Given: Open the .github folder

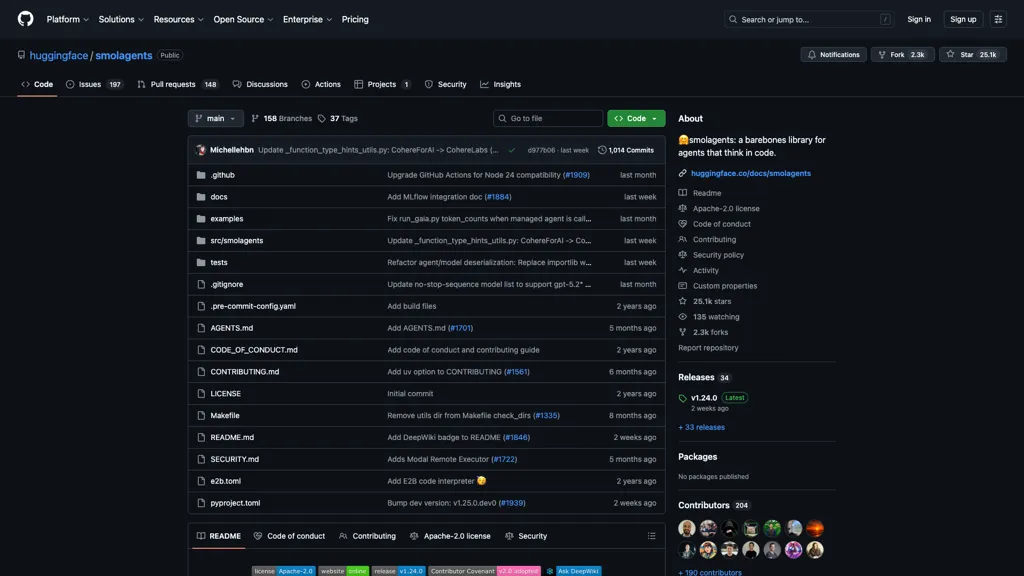Looking at the screenshot, I should (222, 175).
